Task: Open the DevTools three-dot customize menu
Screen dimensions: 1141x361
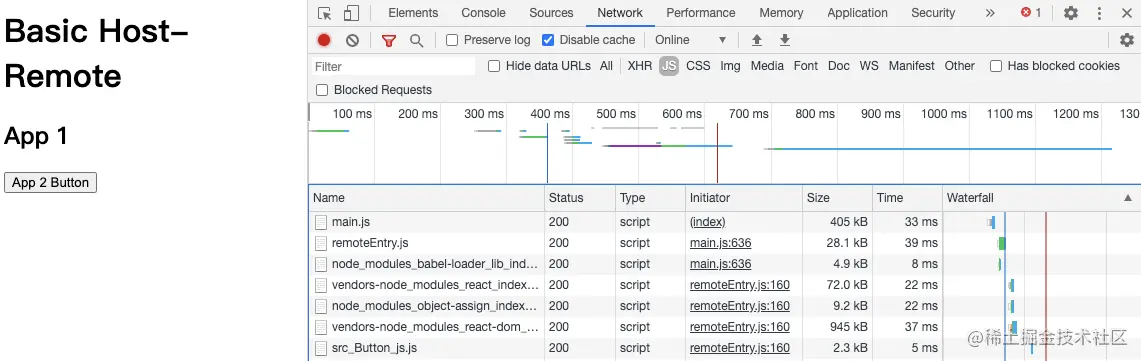Action: (x=1100, y=13)
